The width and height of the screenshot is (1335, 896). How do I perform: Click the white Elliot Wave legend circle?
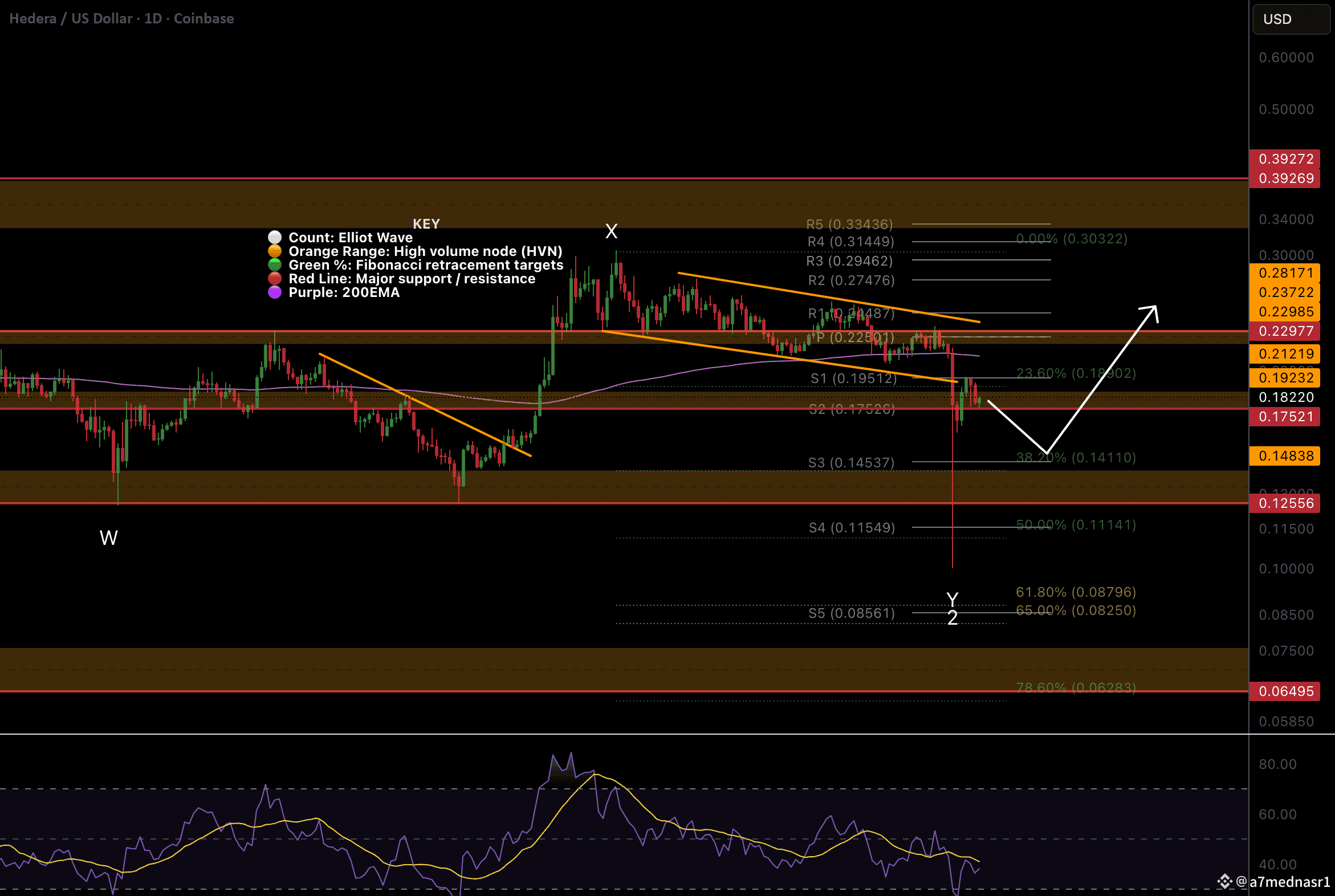(x=274, y=237)
